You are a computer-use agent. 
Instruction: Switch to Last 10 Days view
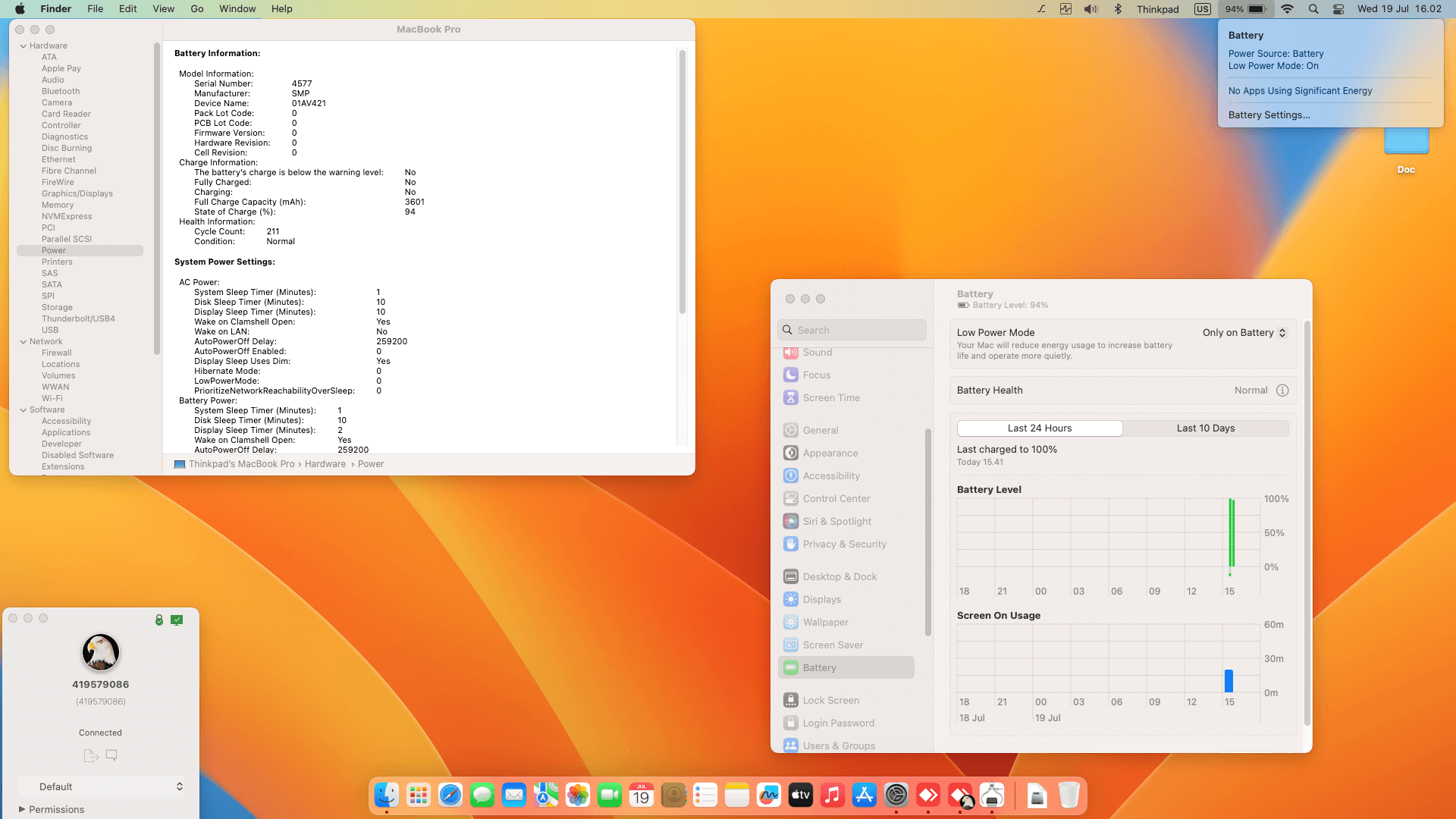tap(1206, 428)
